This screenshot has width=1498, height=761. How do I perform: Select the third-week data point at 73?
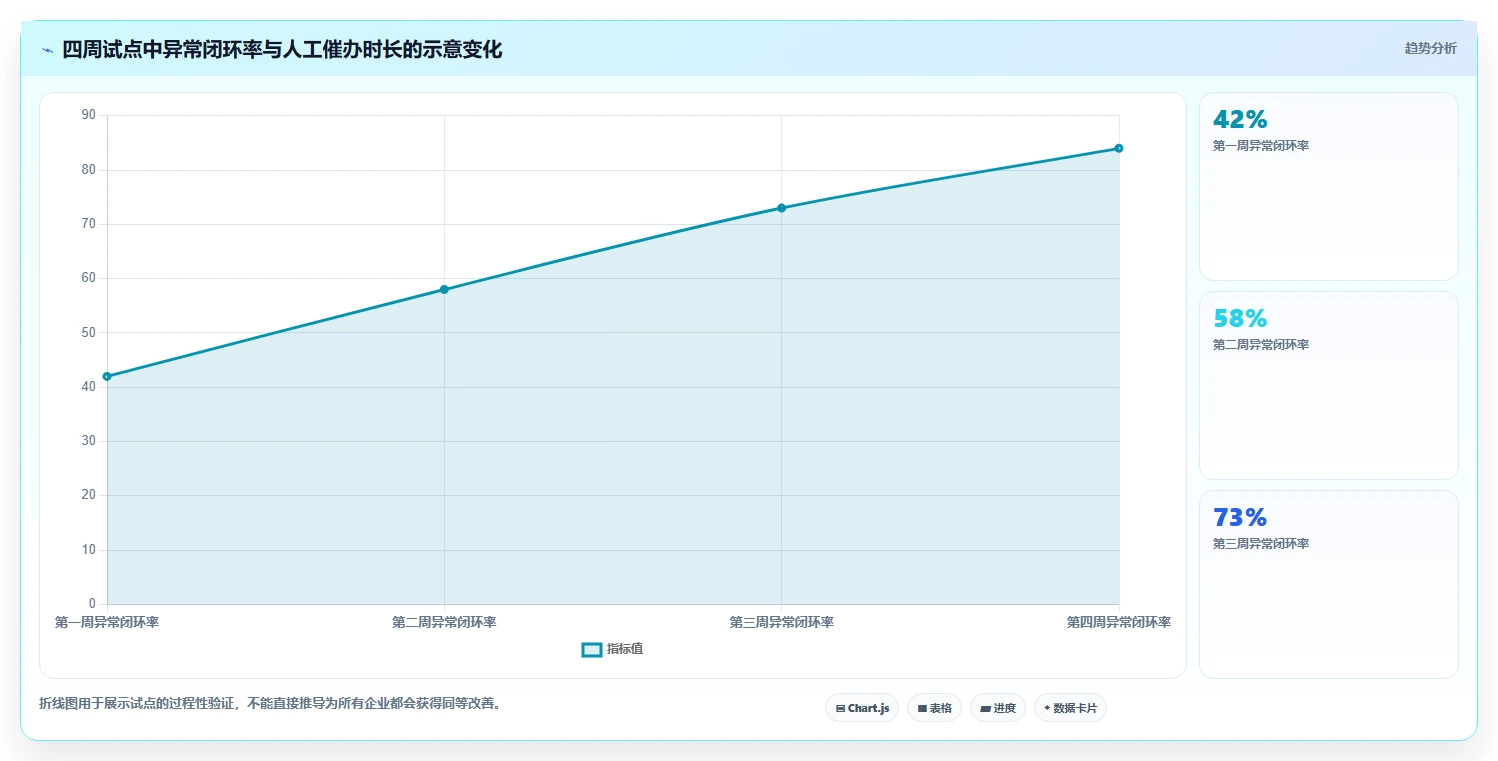[781, 208]
